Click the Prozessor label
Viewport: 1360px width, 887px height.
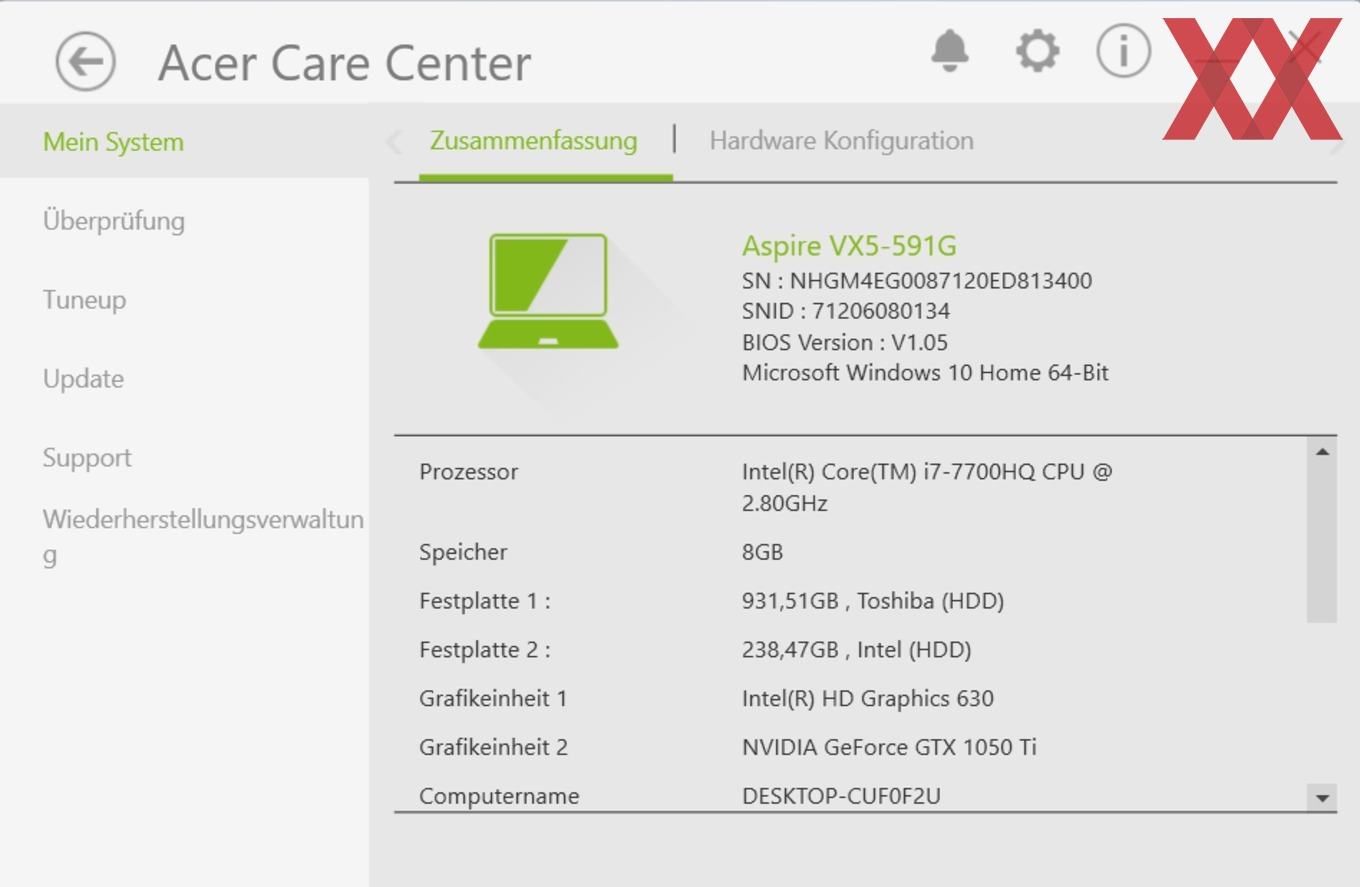469,472
